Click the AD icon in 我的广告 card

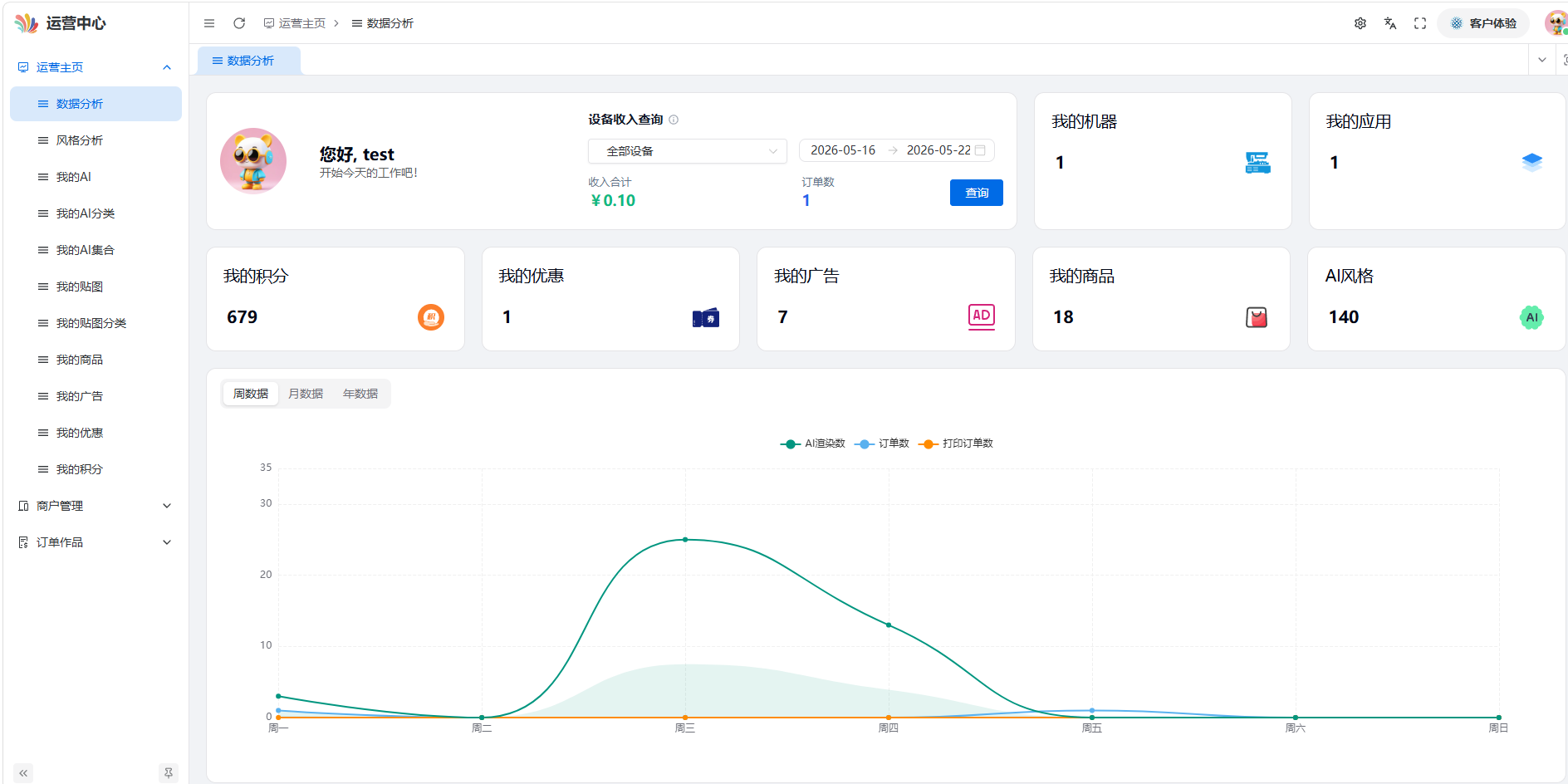982,316
